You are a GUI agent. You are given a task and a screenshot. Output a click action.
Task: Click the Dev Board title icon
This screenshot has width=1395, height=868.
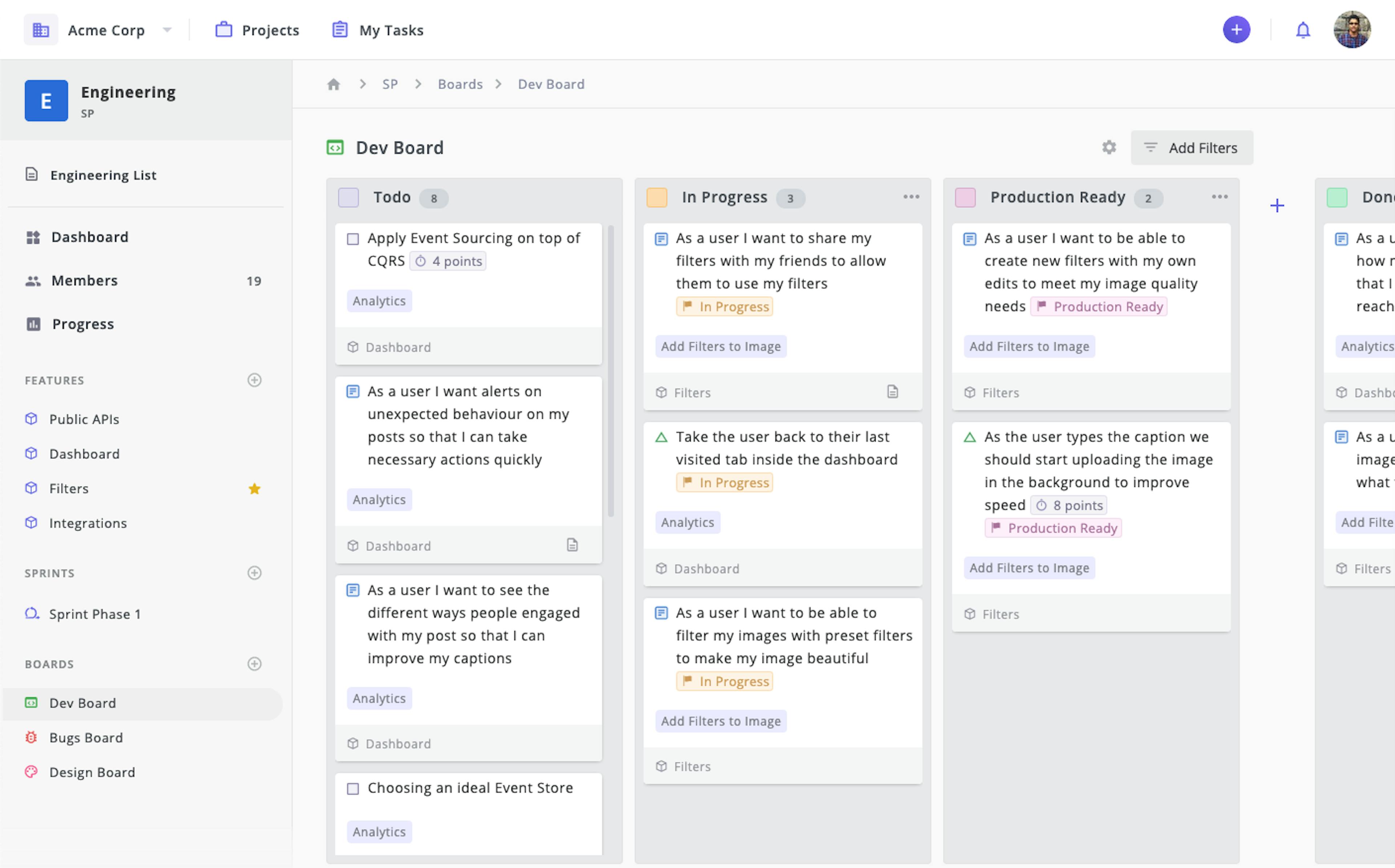coord(335,148)
